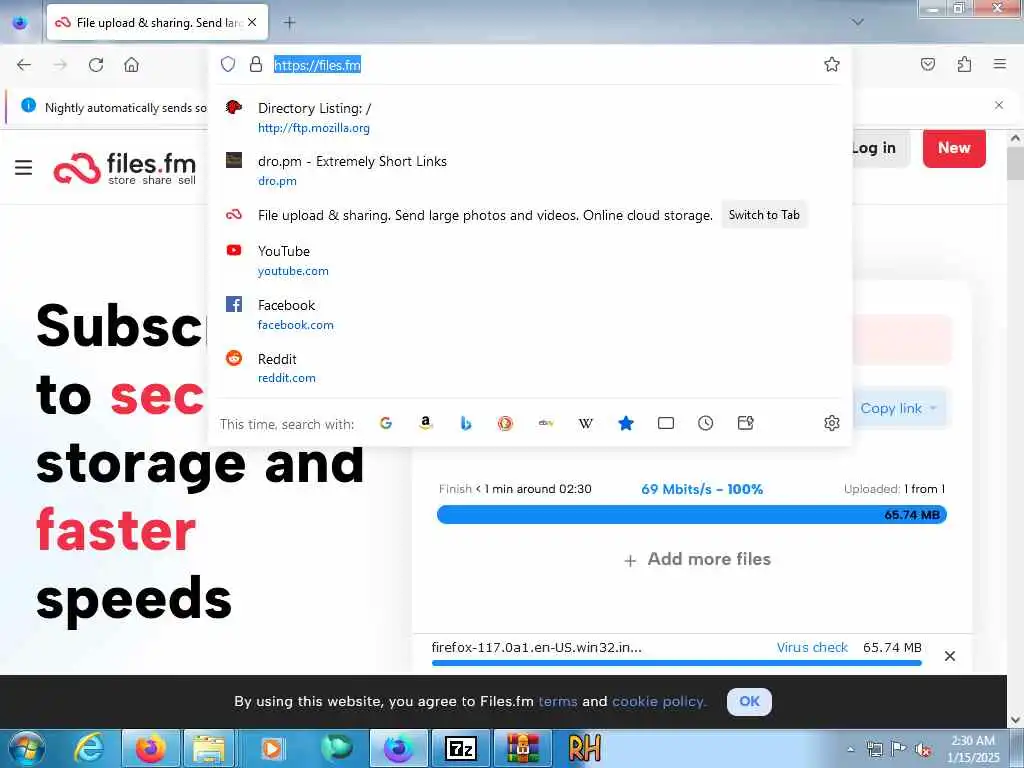
Task: Click the muted volume tray icon
Action: point(923,749)
